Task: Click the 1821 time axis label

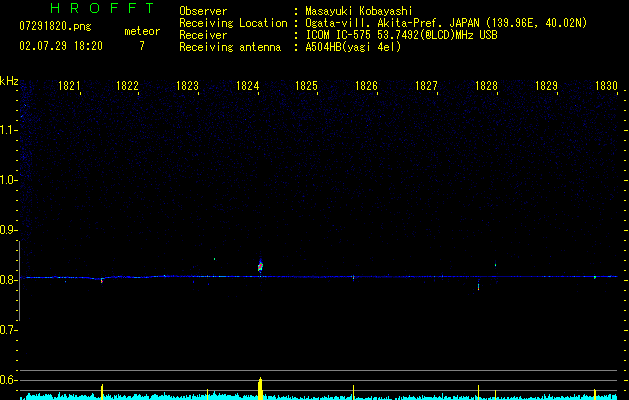Action: [x=69, y=86]
